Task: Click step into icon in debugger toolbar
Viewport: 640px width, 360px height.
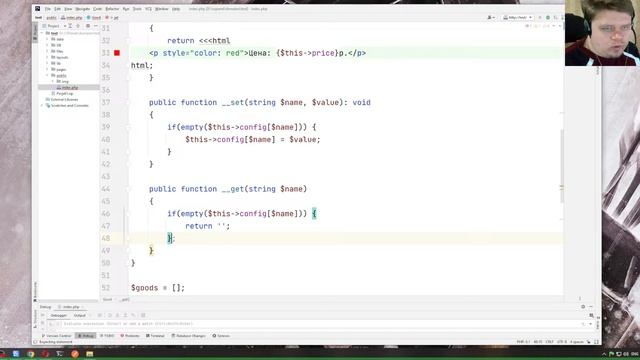Action: [117, 315]
